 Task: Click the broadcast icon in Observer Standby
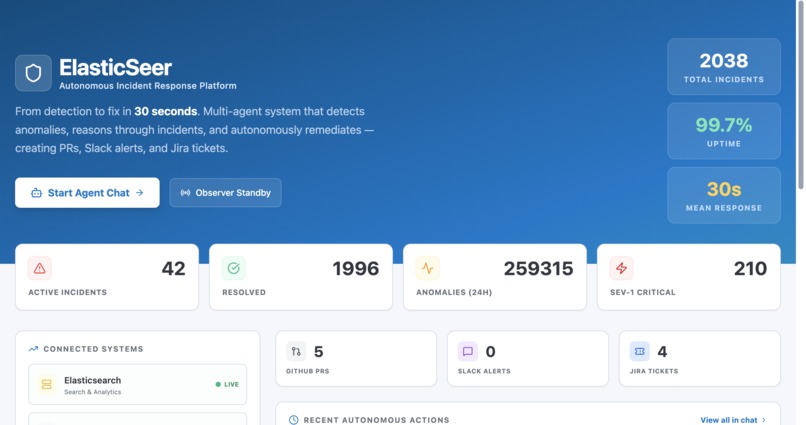click(185, 193)
